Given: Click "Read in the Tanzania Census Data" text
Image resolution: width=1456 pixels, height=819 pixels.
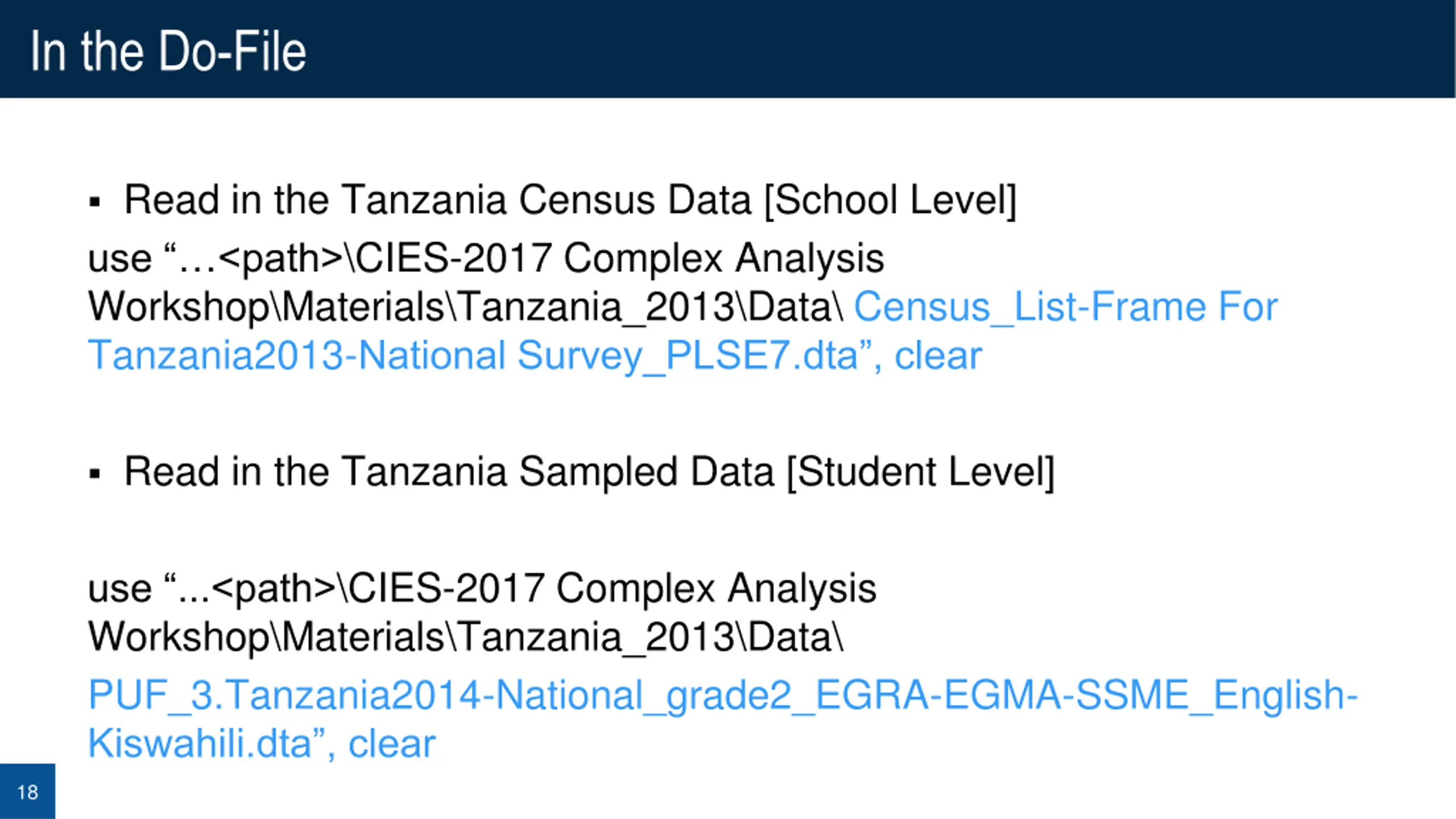Looking at the screenshot, I should [x=438, y=200].
